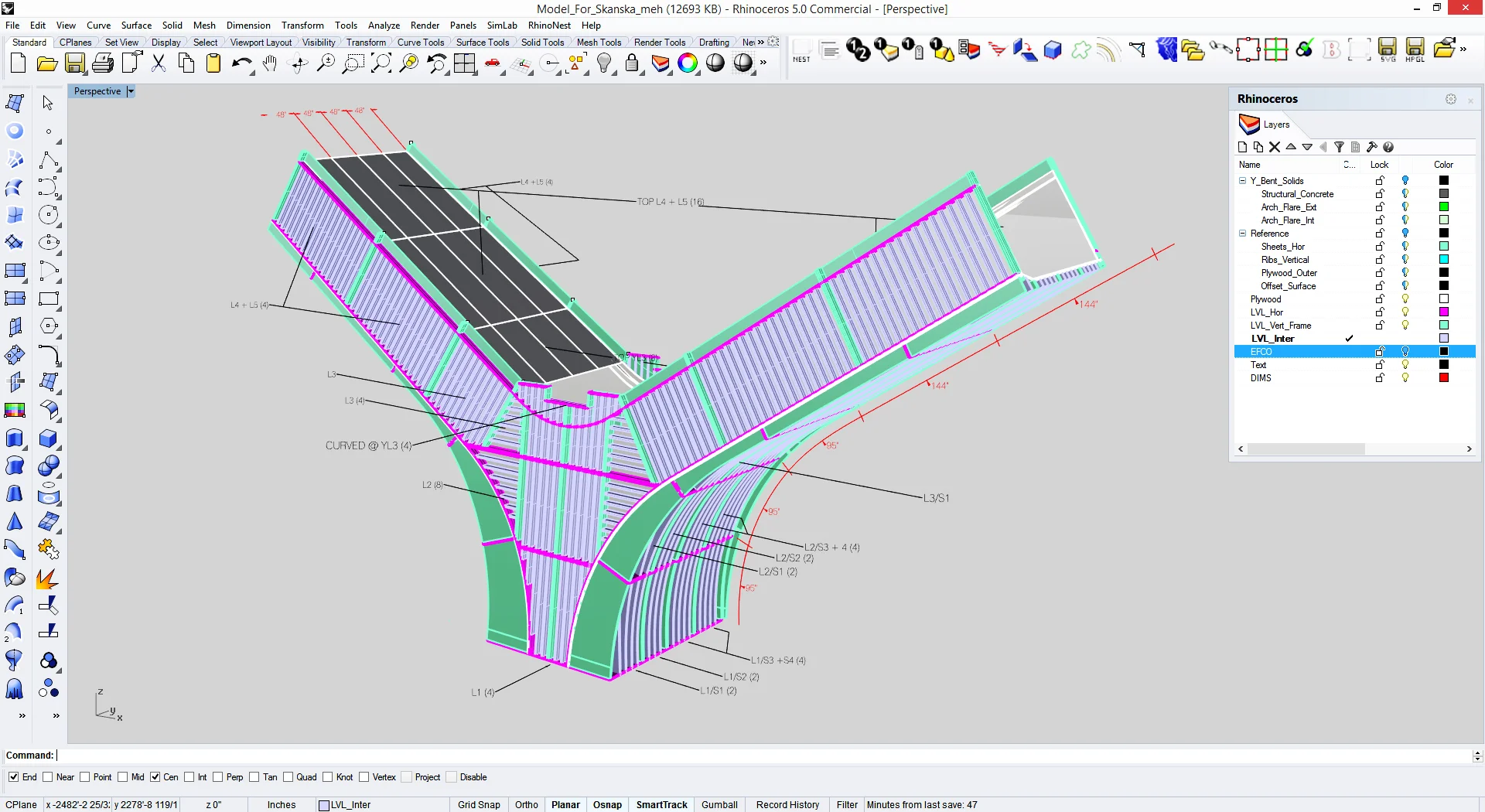Toggle Ortho in status bar
The width and height of the screenshot is (1485, 812).
click(527, 805)
